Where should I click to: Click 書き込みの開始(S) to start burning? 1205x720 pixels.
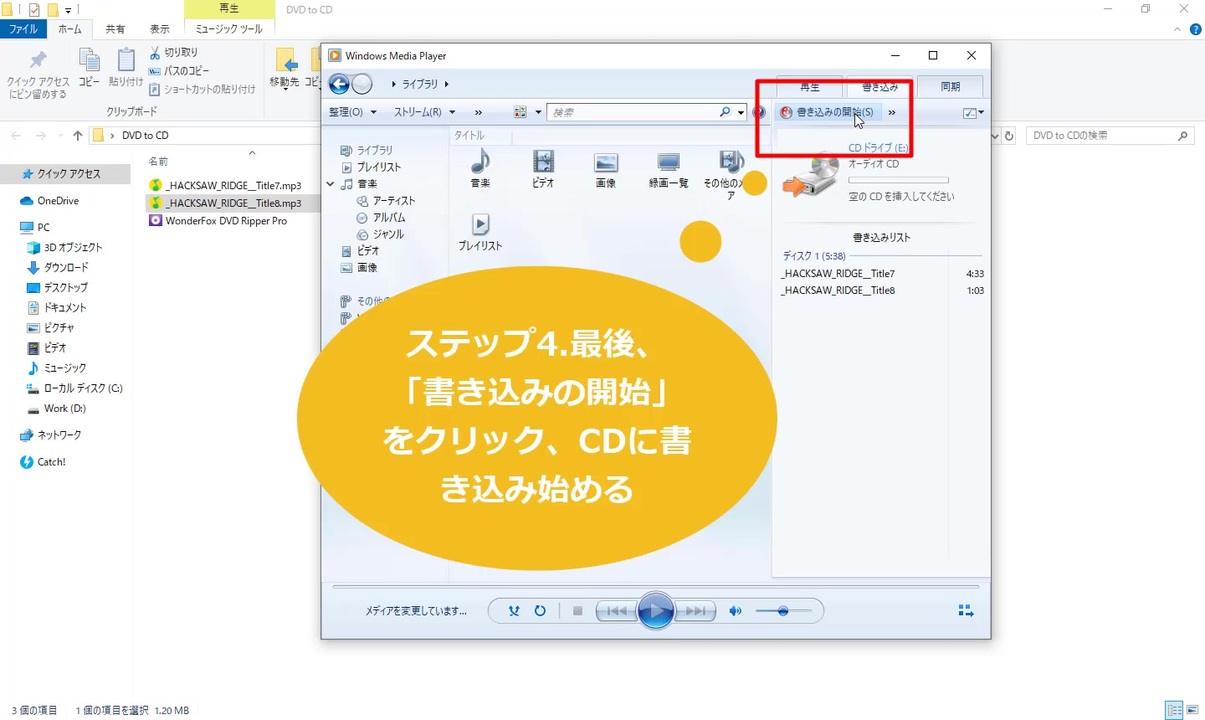coord(826,112)
